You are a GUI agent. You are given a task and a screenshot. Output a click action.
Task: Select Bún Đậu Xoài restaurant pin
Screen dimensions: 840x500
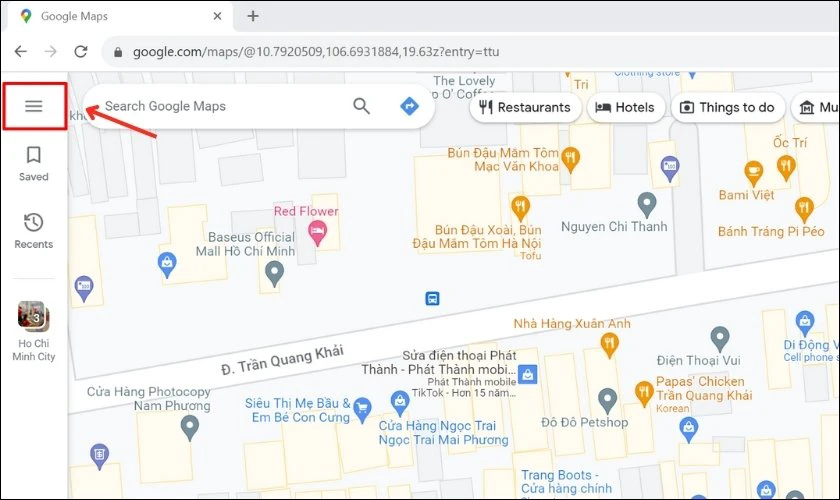[520, 208]
